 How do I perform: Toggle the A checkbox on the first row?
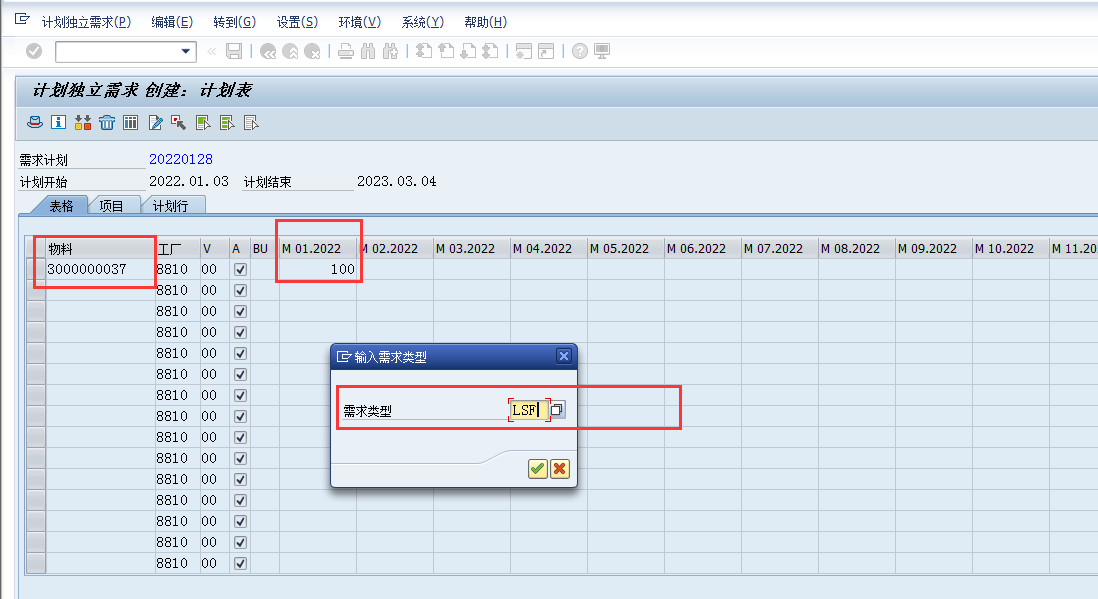point(239,269)
